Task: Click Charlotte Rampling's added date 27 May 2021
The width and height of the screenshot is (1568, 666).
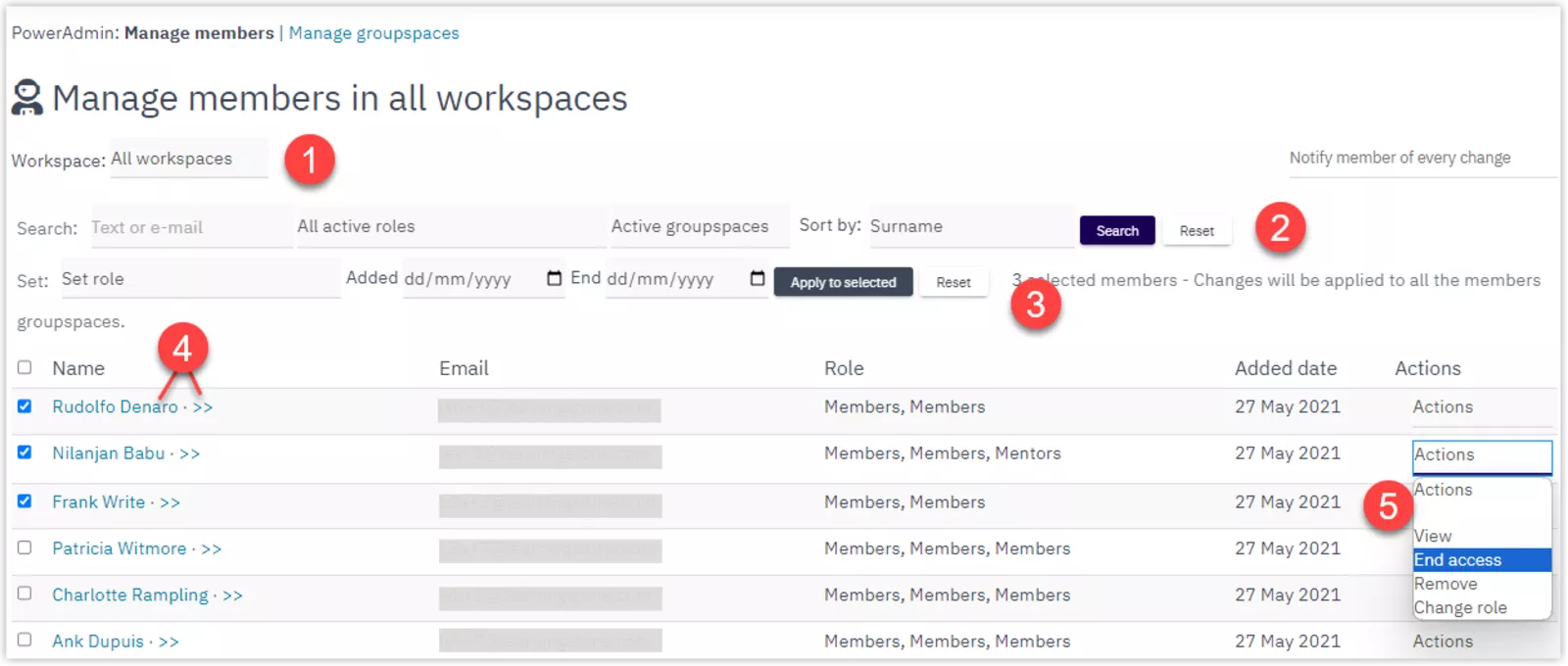Action: 1288,595
